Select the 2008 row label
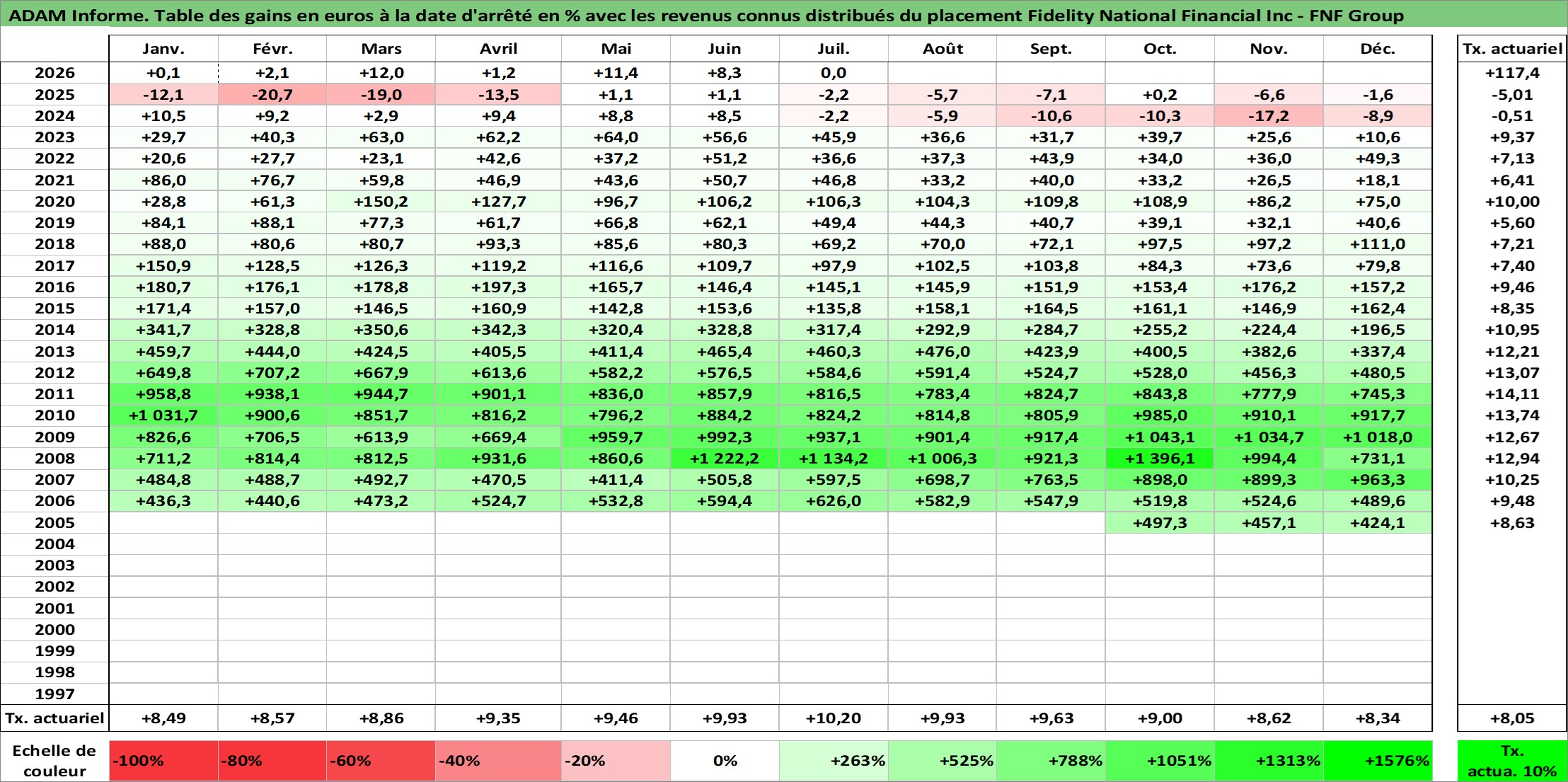Image resolution: width=1568 pixels, height=782 pixels. (54, 459)
